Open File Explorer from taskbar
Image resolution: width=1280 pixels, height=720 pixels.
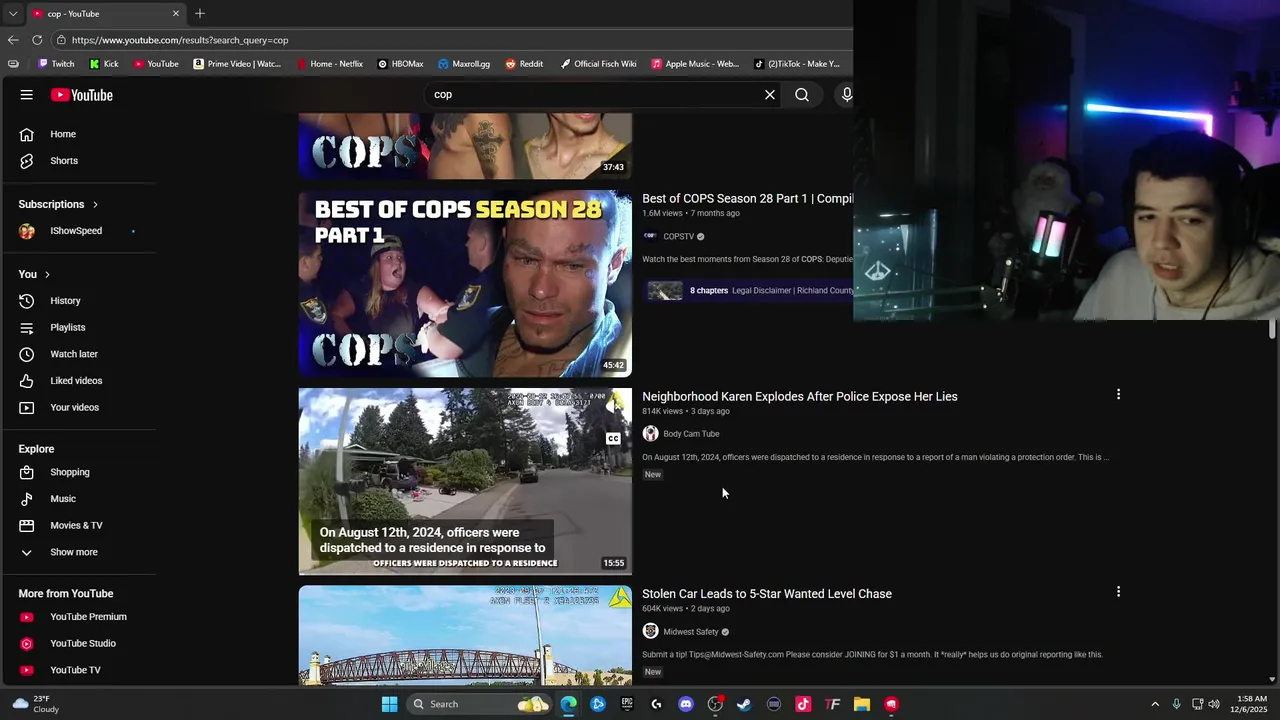click(862, 704)
